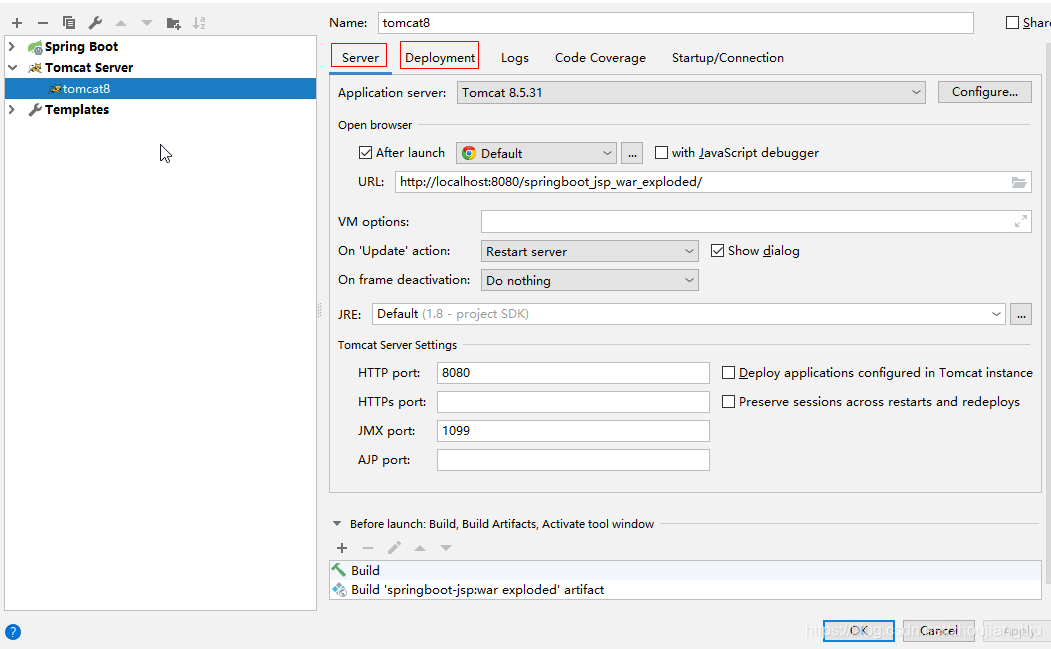Collapse the Before launch section
The width and height of the screenshot is (1051, 649).
337,523
